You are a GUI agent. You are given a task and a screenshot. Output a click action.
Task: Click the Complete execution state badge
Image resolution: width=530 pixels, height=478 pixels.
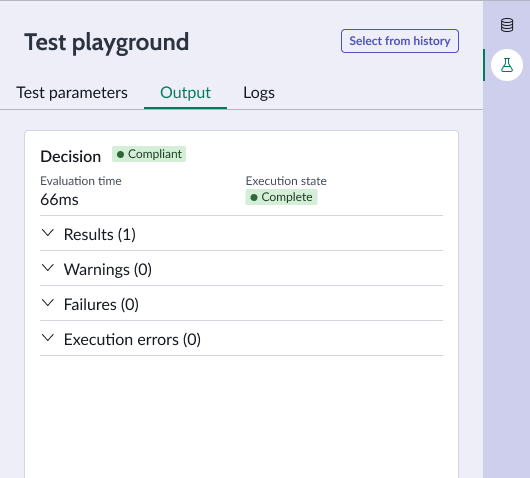(281, 197)
